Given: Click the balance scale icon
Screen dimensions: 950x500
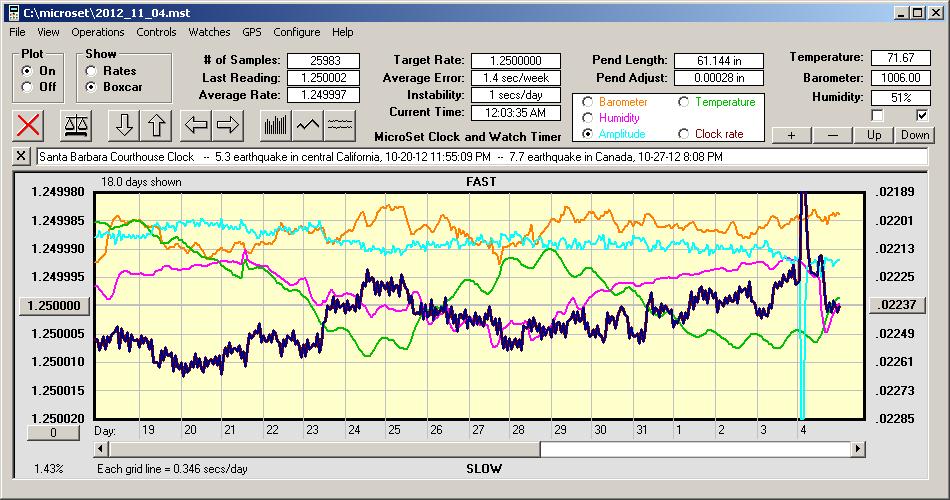Looking at the screenshot, I should pyautogui.click(x=74, y=125).
